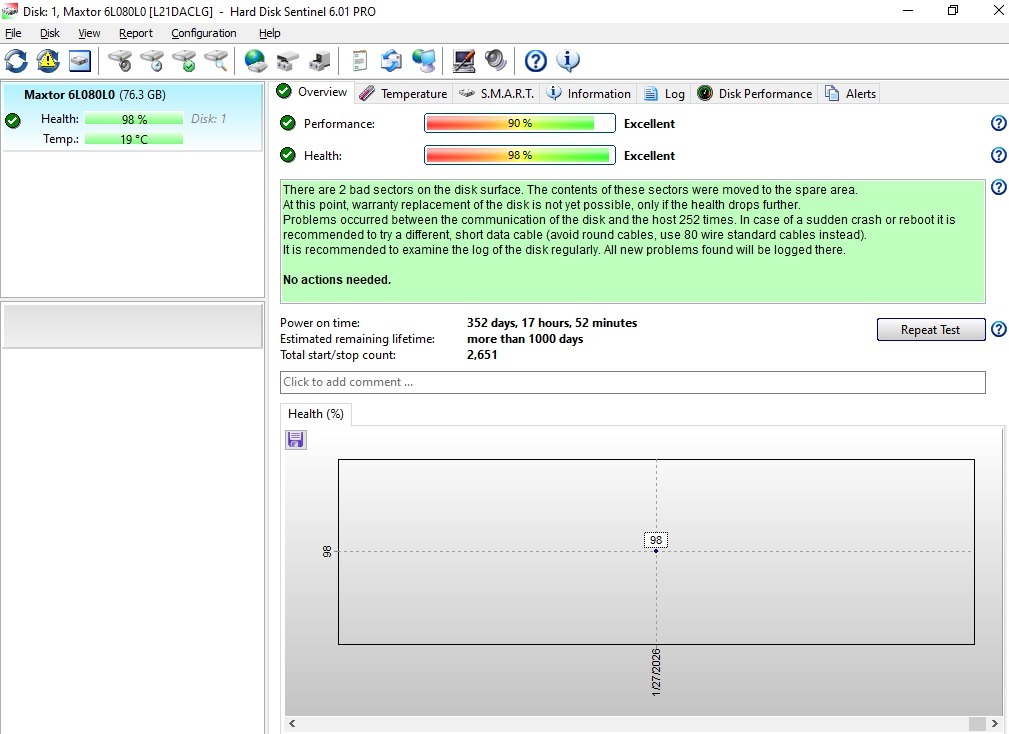Open the Temperature tab

pos(403,93)
